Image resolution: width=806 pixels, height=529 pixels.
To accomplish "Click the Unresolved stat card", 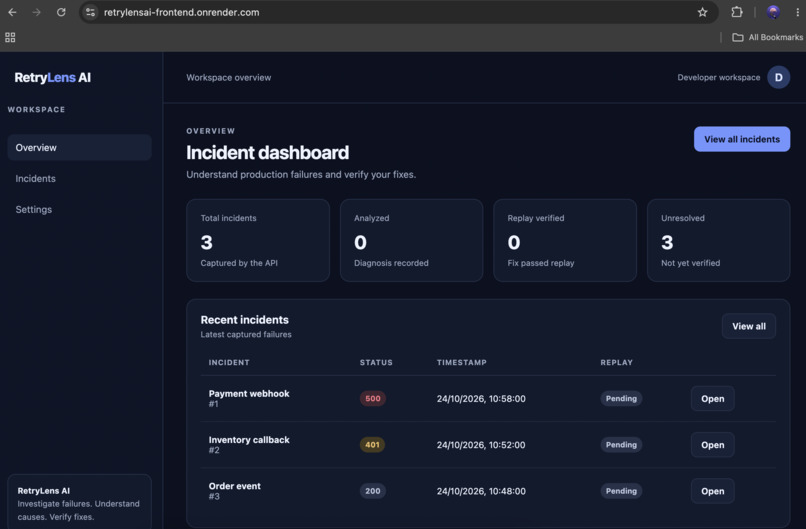I will 718,241.
